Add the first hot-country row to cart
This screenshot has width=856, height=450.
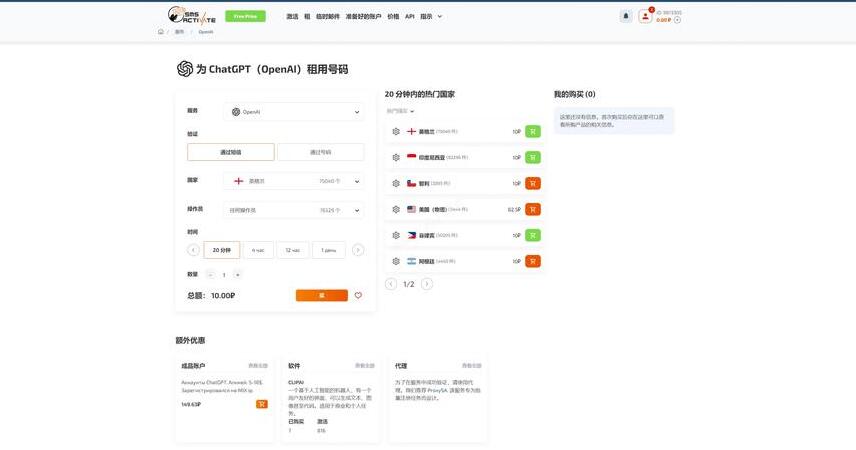coord(533,132)
